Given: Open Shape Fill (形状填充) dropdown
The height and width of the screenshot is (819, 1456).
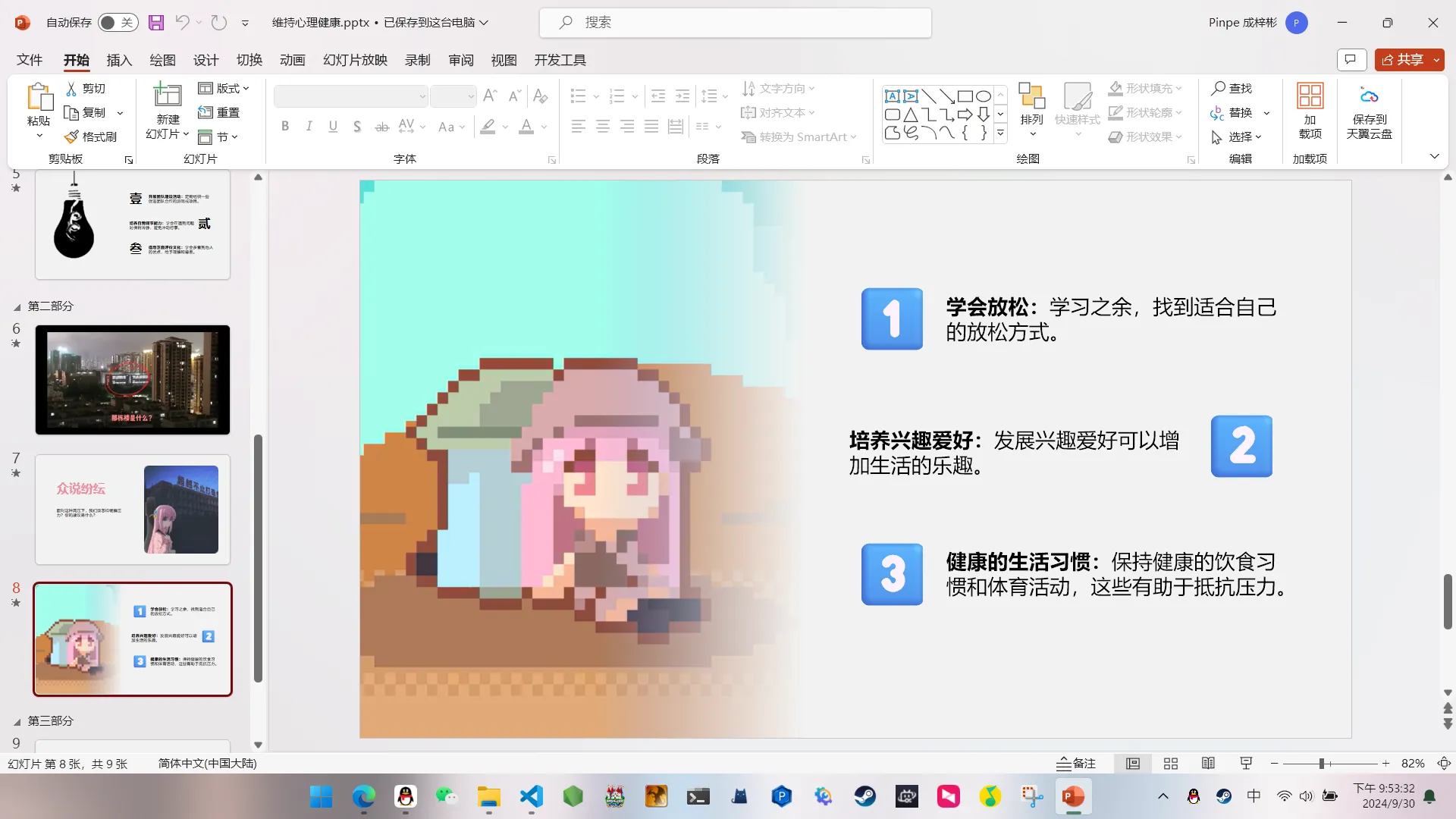Looking at the screenshot, I should [1145, 89].
